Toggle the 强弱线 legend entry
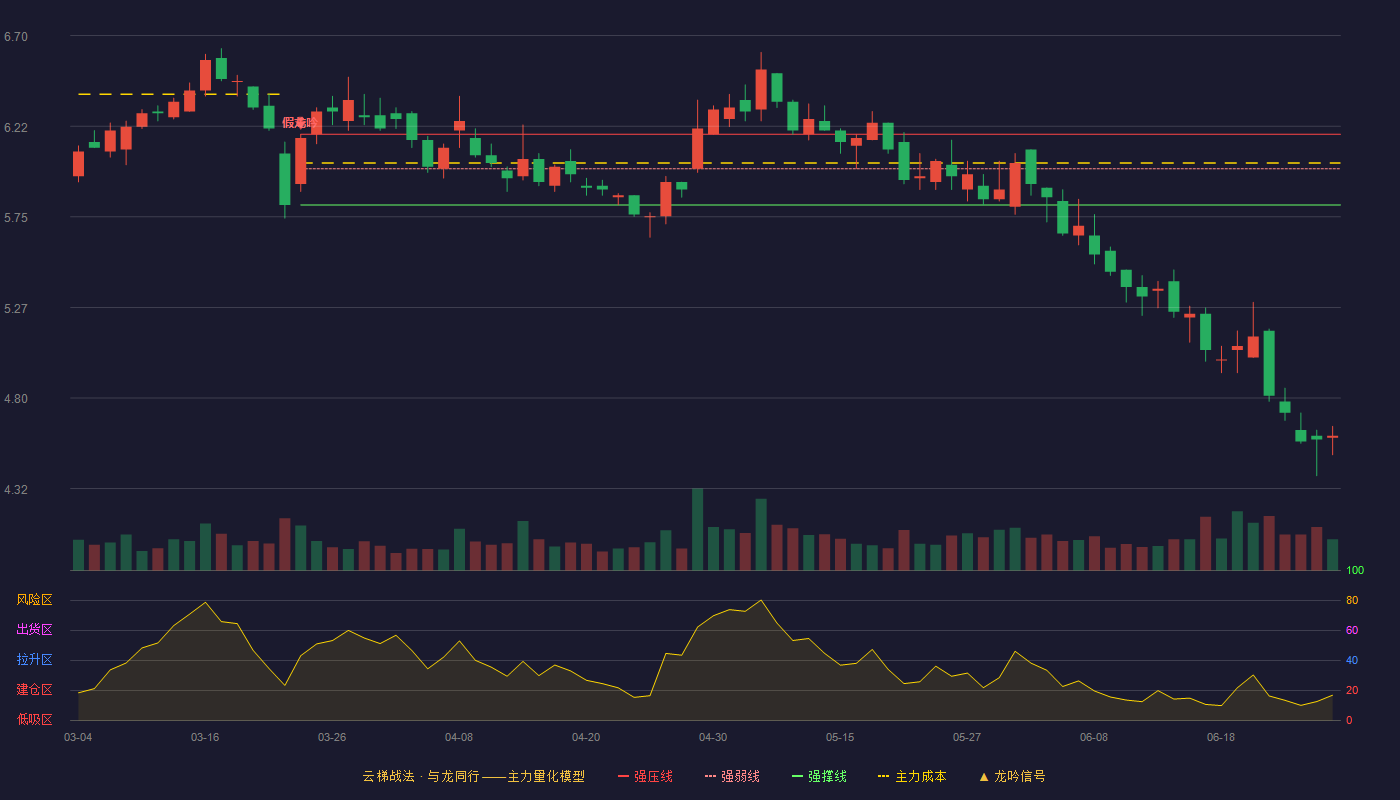1400x800 pixels. coord(732,776)
